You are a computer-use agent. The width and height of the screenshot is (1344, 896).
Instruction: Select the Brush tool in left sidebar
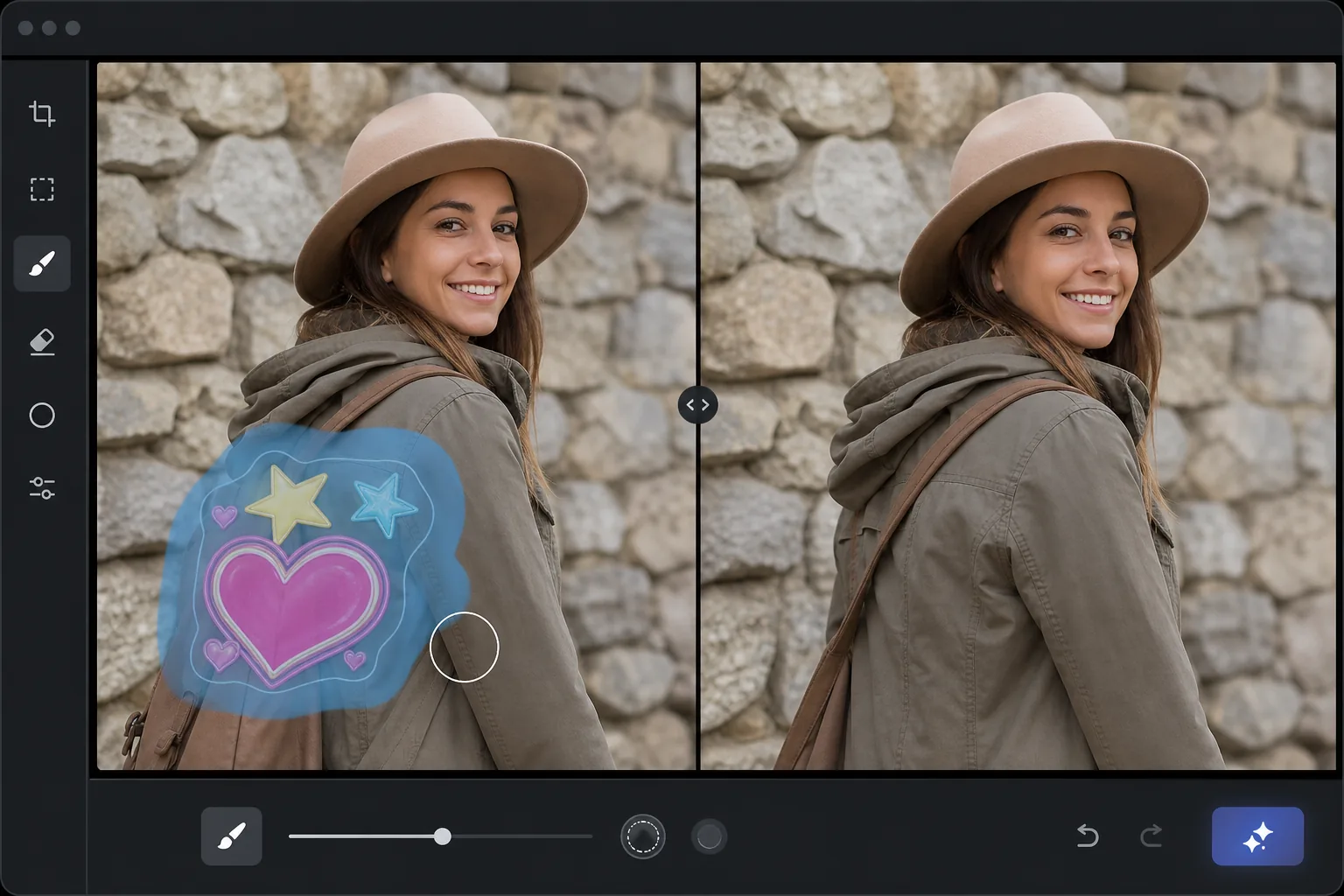click(42, 263)
